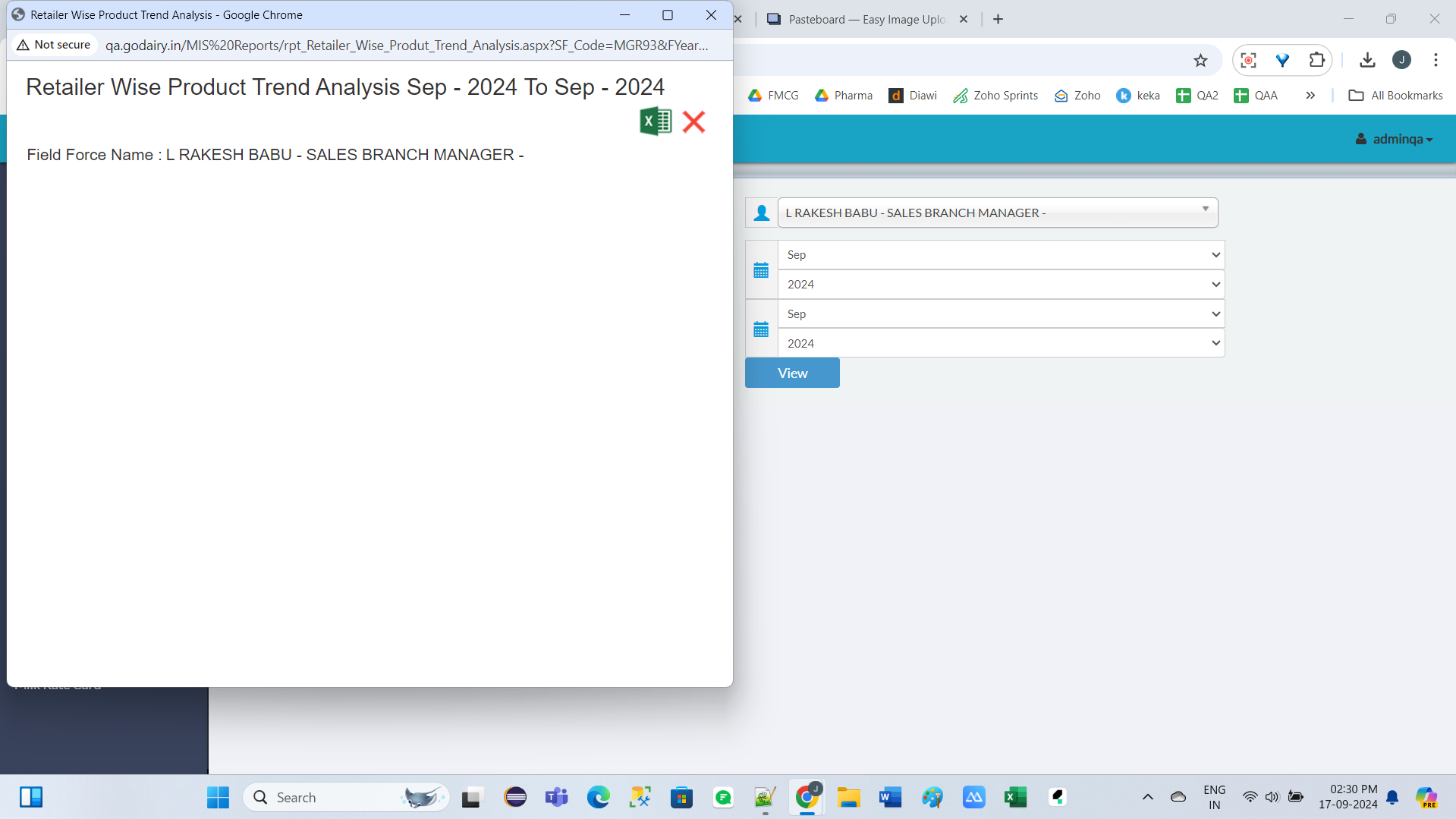Image resolution: width=1456 pixels, height=819 pixels.
Task: Click the from-date calendar icon
Action: pyautogui.click(x=761, y=270)
